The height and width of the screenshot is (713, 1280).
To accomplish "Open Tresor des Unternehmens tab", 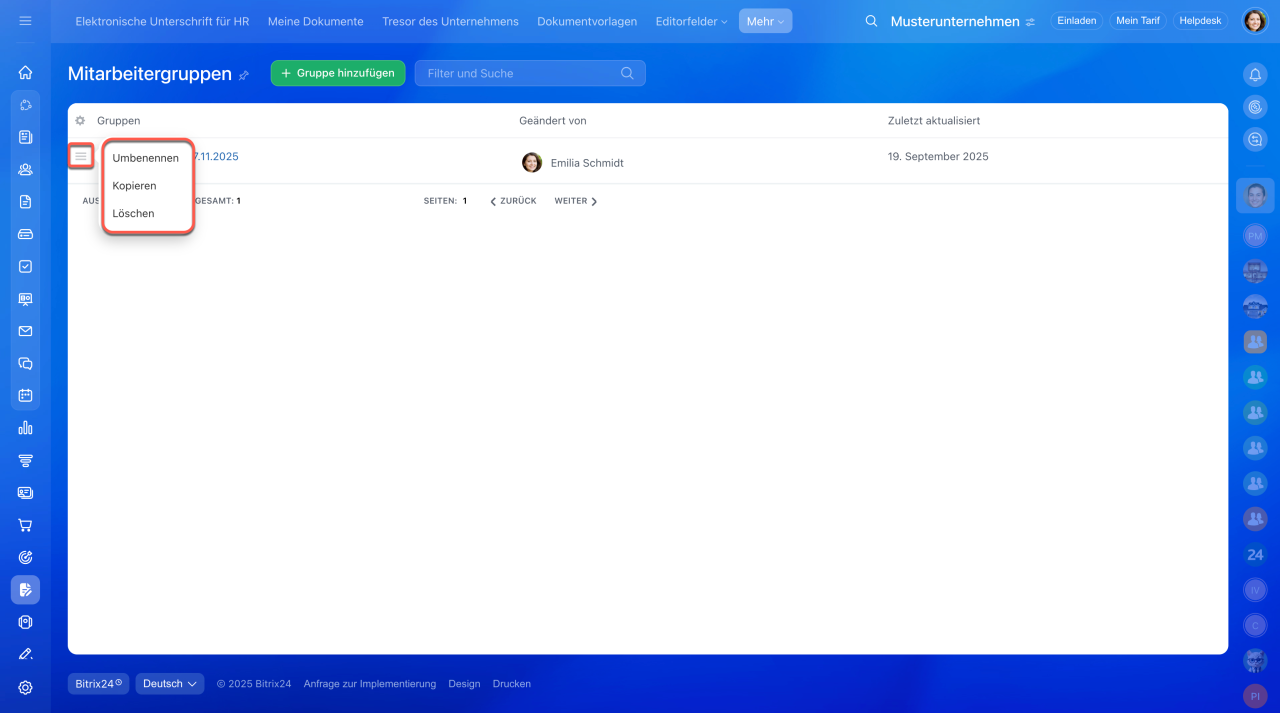I will coord(450,21).
